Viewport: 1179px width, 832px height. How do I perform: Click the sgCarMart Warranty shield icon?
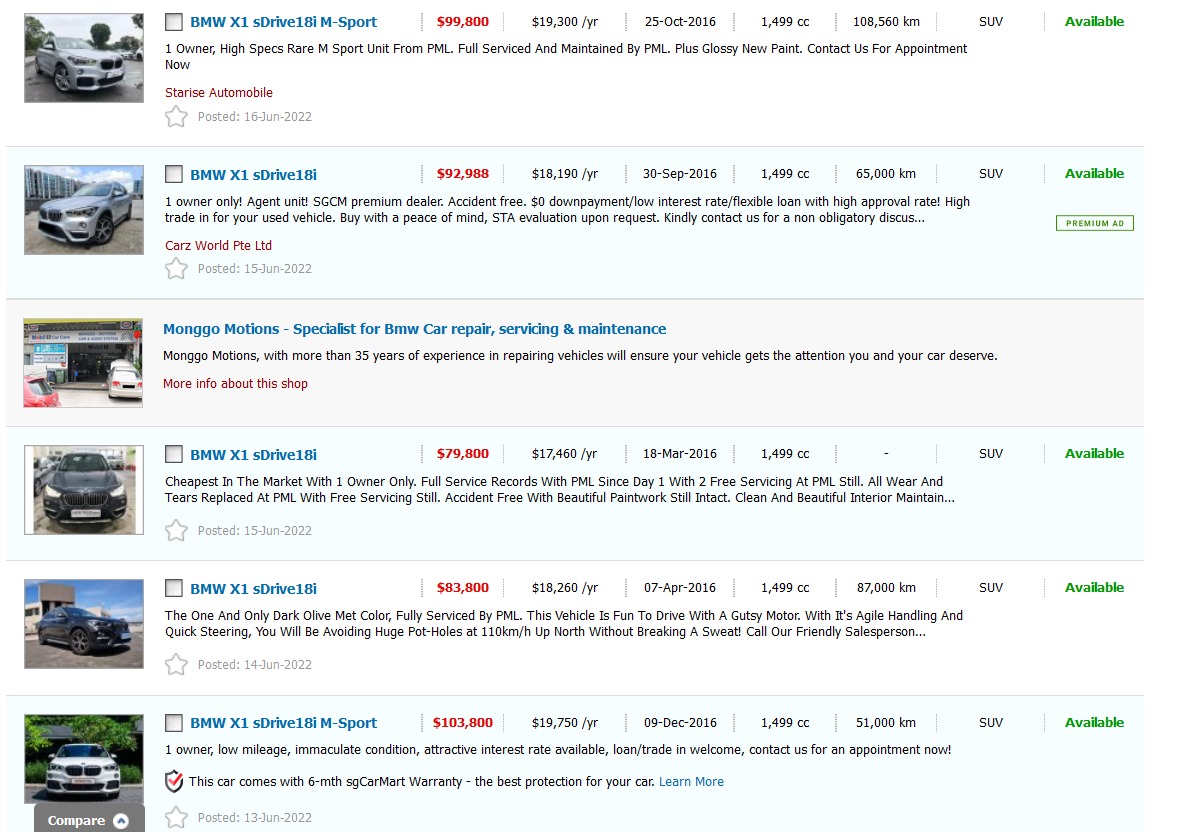[174, 781]
